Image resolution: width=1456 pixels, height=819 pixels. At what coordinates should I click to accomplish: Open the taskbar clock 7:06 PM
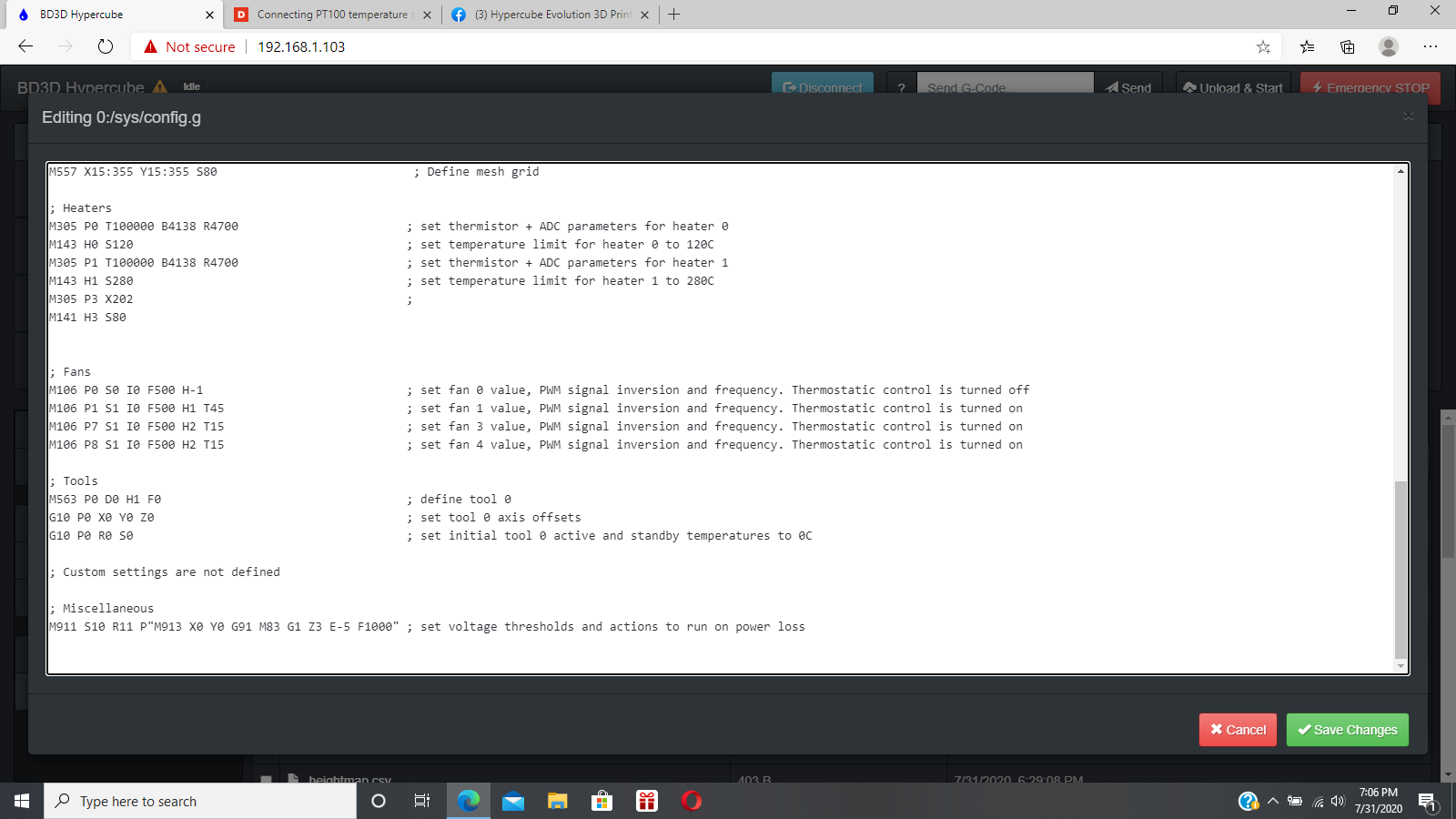[x=1379, y=801]
